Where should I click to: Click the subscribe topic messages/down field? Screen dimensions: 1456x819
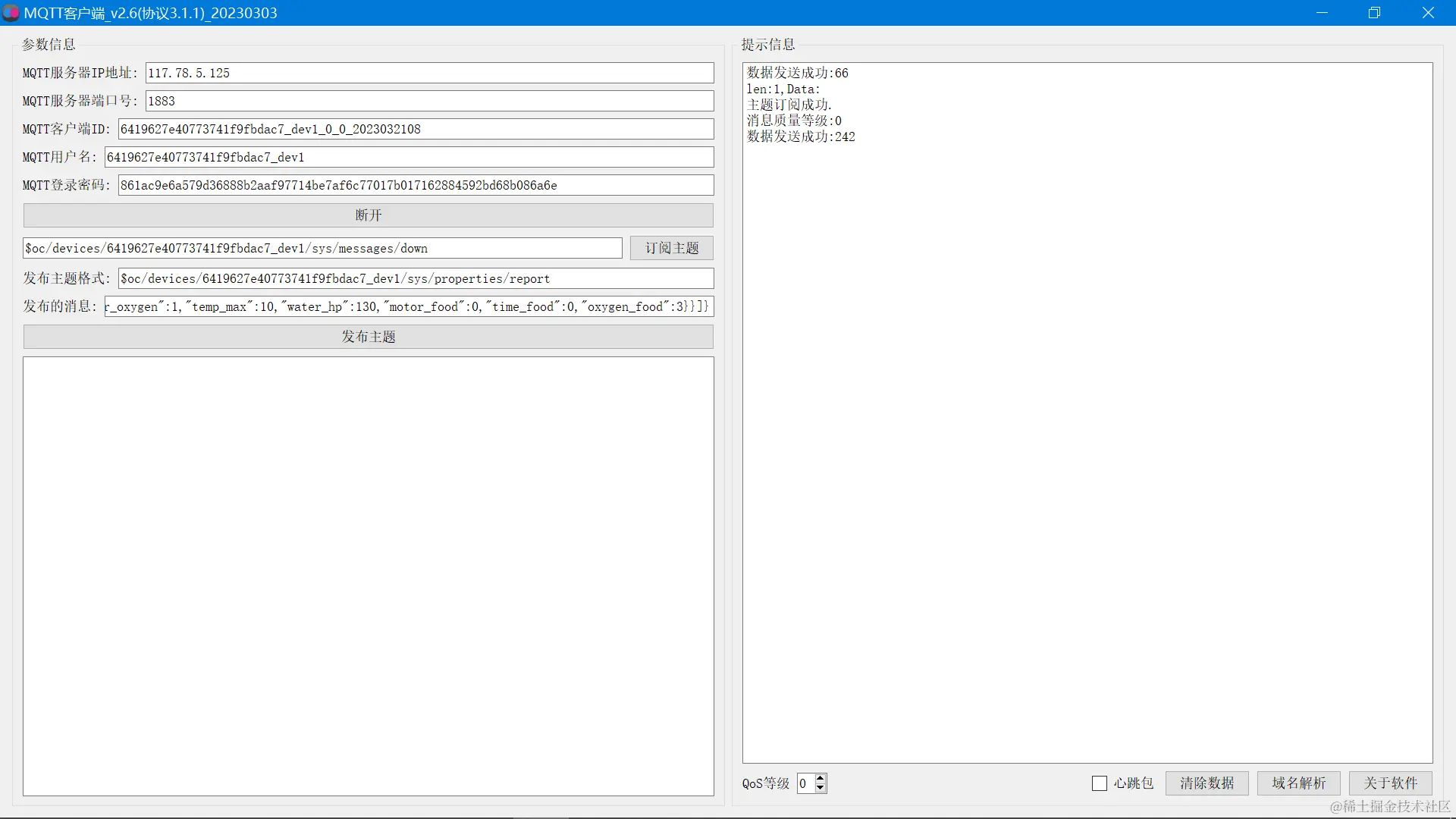[x=322, y=248]
